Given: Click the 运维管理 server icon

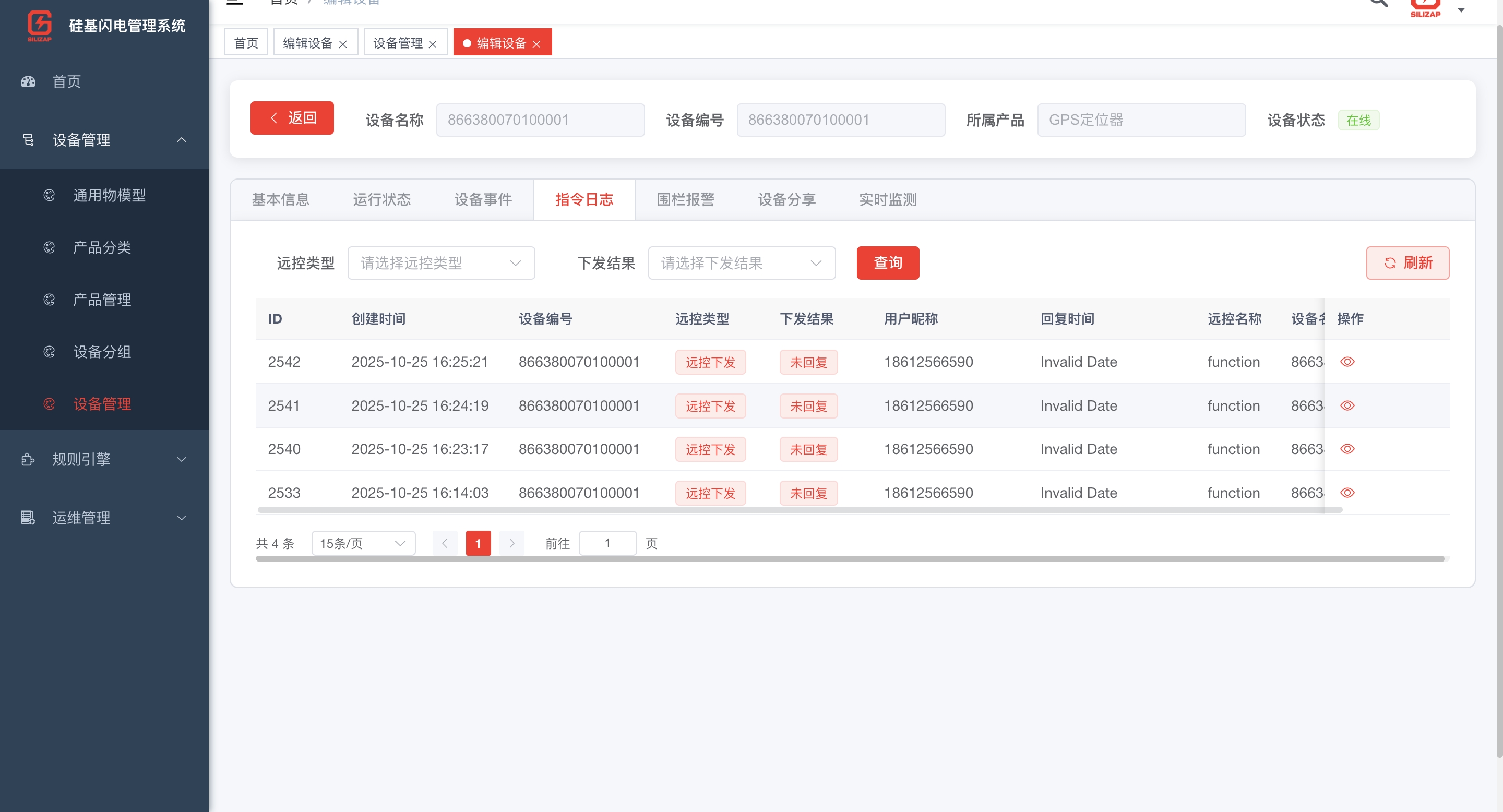Looking at the screenshot, I should [x=28, y=518].
